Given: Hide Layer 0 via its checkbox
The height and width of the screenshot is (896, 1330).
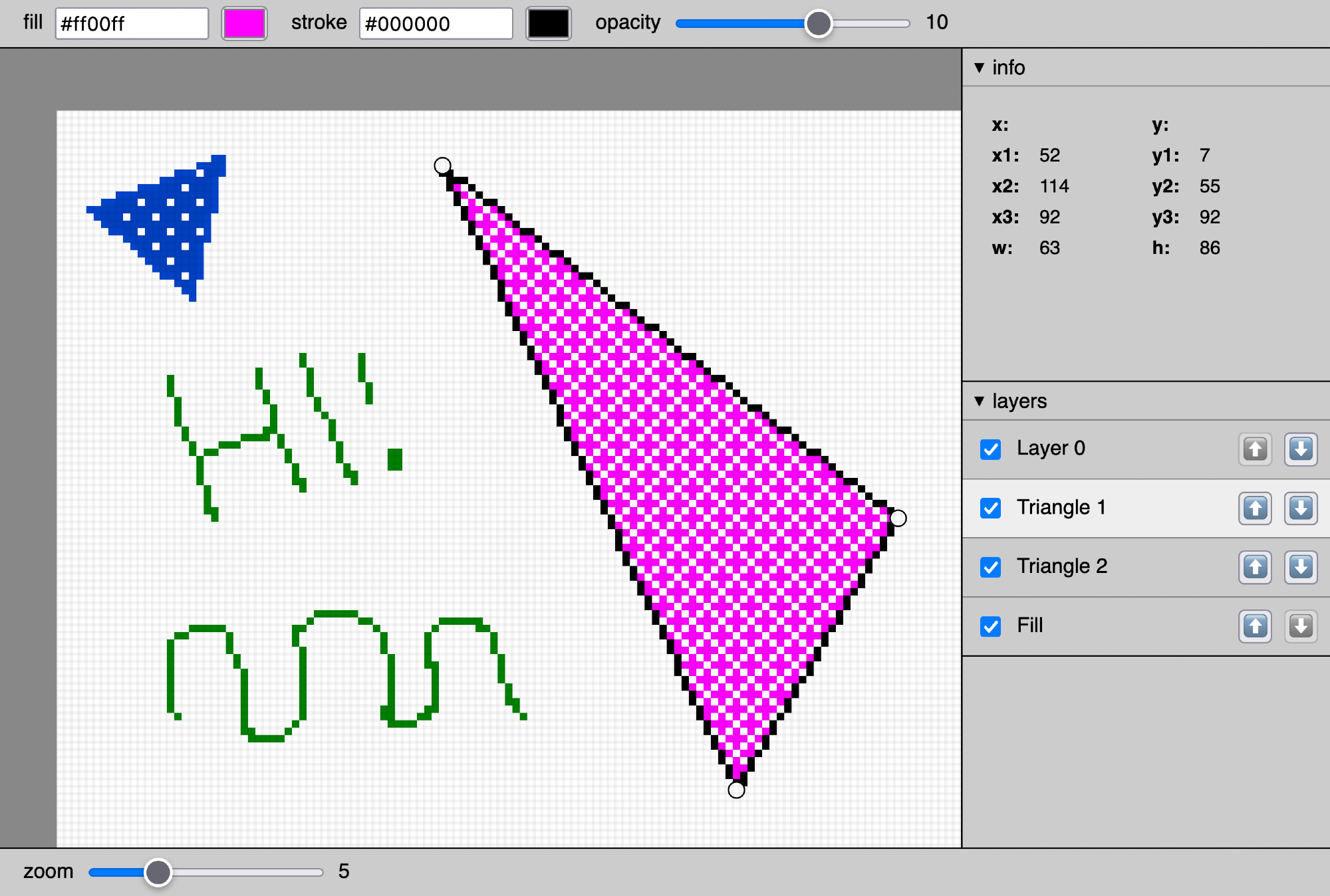Looking at the screenshot, I should 991,449.
